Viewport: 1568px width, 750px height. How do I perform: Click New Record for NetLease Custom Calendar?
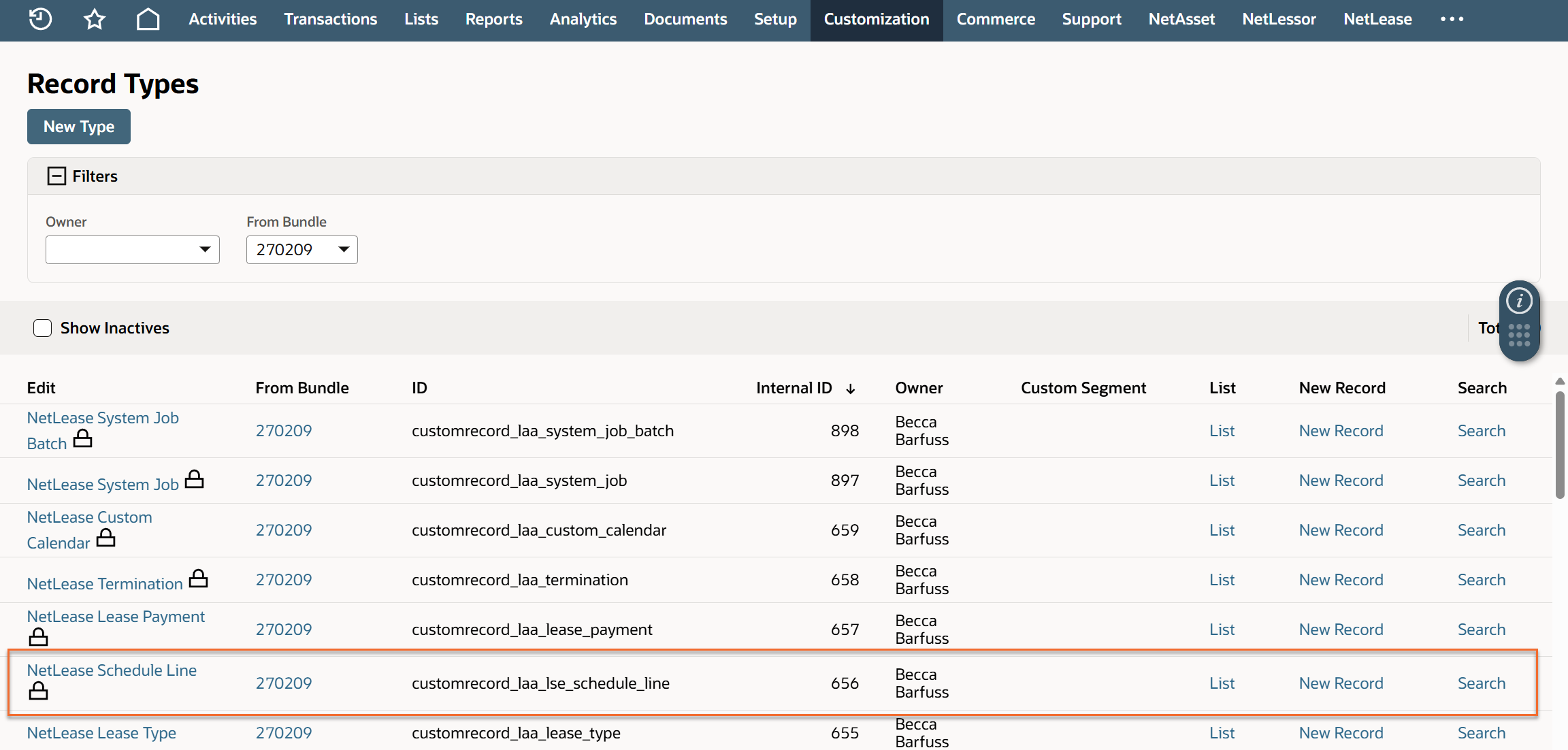(1341, 530)
